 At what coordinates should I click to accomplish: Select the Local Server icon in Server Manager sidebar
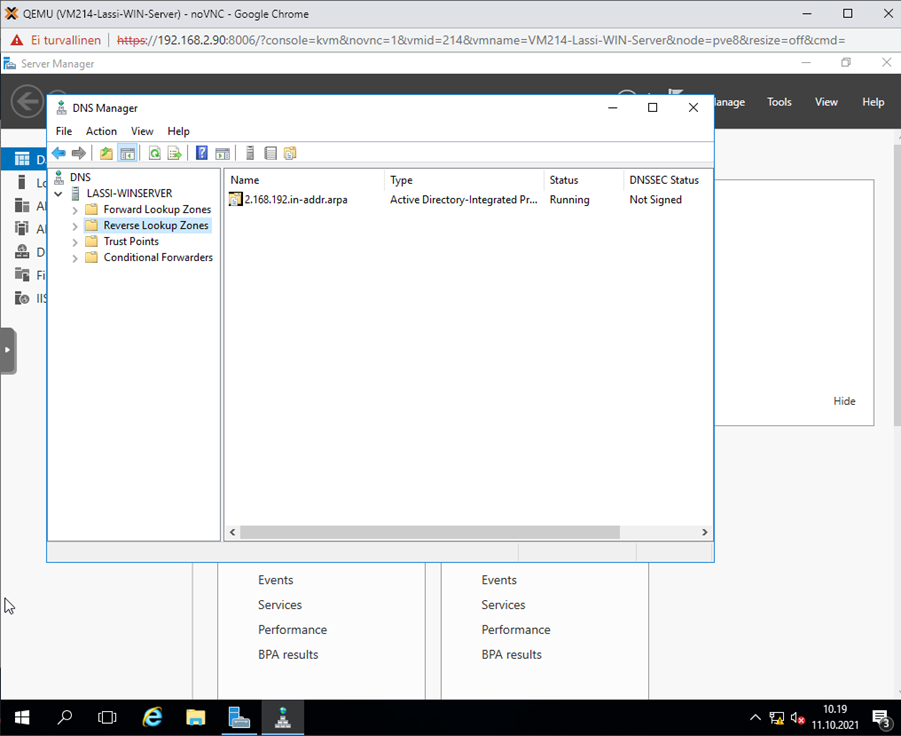[22, 182]
